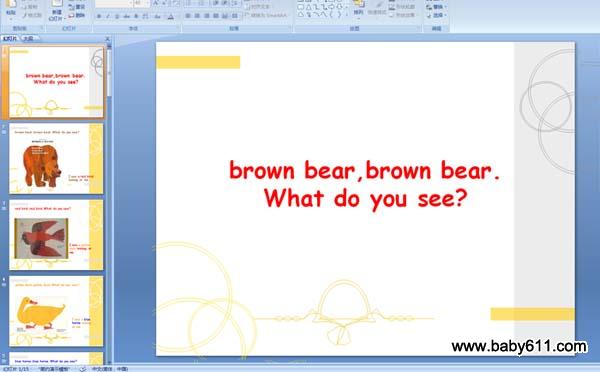The width and height of the screenshot is (600, 372).
Task: Click the Copy button in the clipboard group
Action: 30,7
